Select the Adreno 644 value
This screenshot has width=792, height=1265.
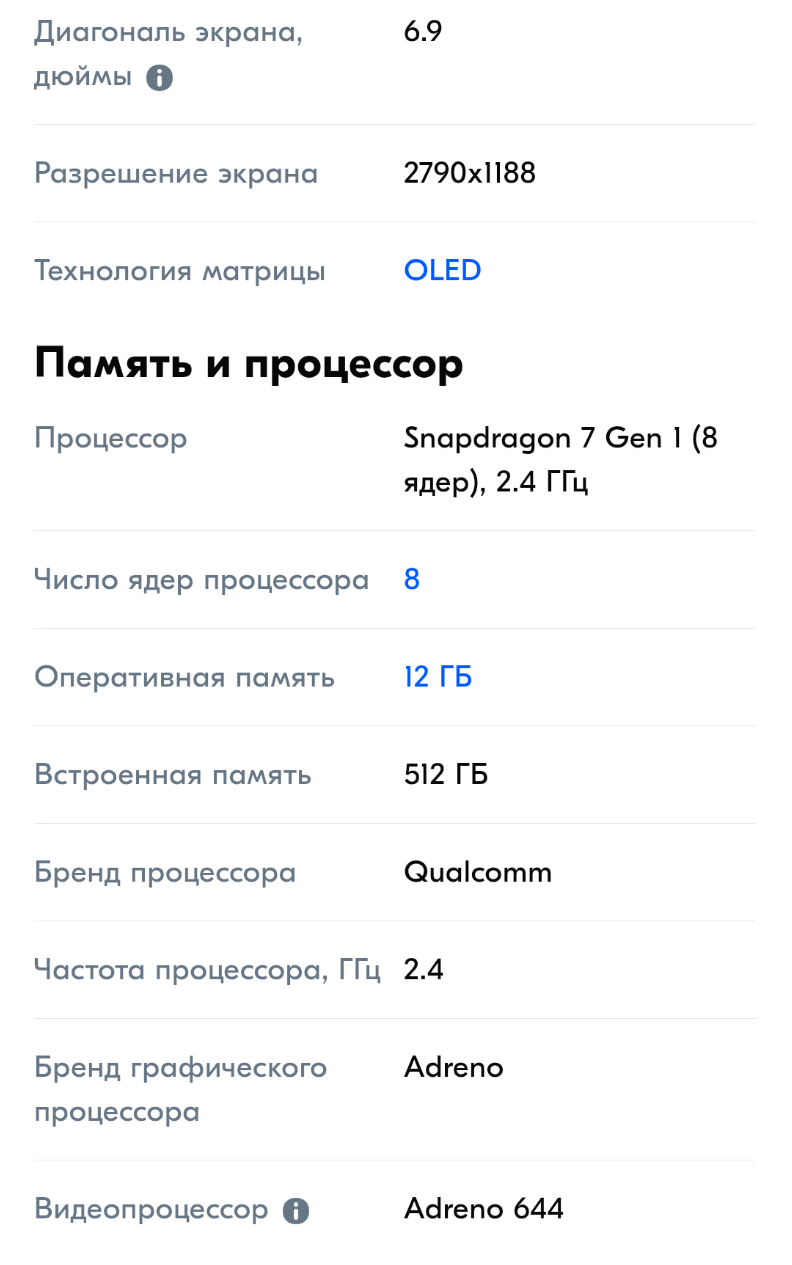[x=484, y=1209]
